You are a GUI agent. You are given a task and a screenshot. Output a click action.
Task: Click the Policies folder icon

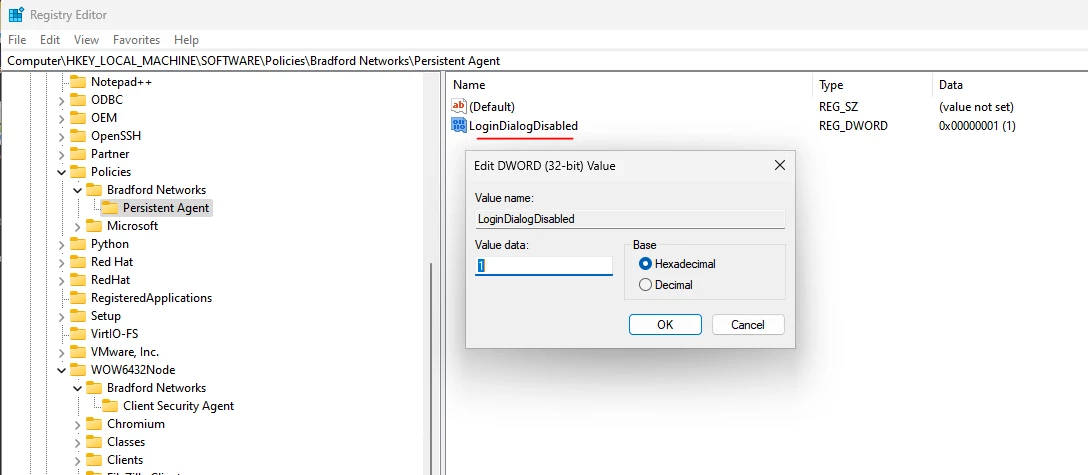[x=78, y=171]
